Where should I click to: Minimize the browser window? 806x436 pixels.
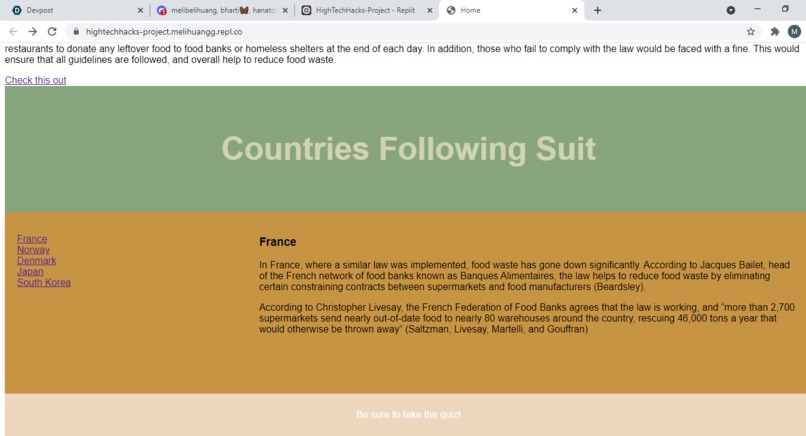(757, 9)
